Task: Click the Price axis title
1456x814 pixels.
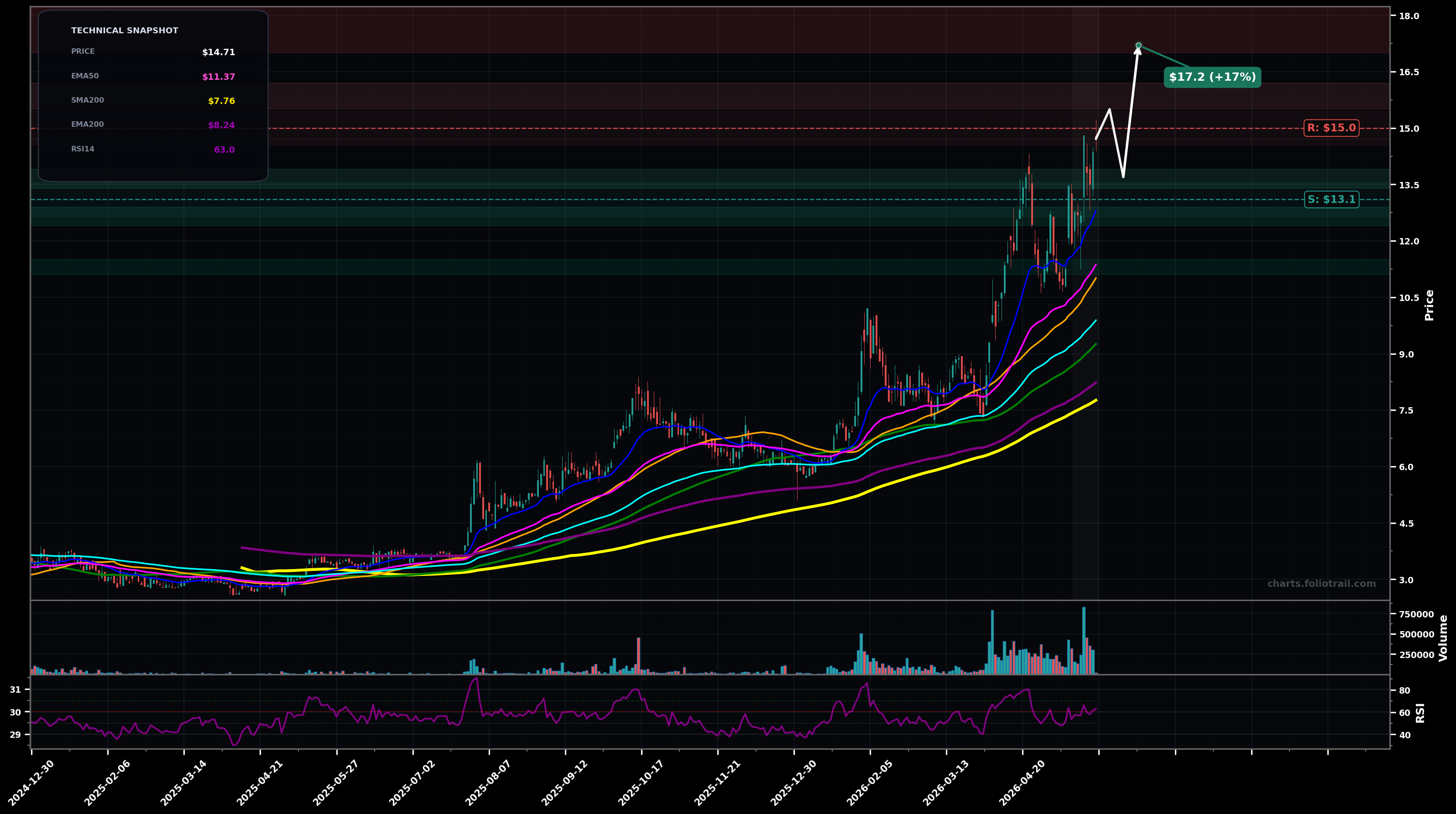Action: click(1430, 305)
